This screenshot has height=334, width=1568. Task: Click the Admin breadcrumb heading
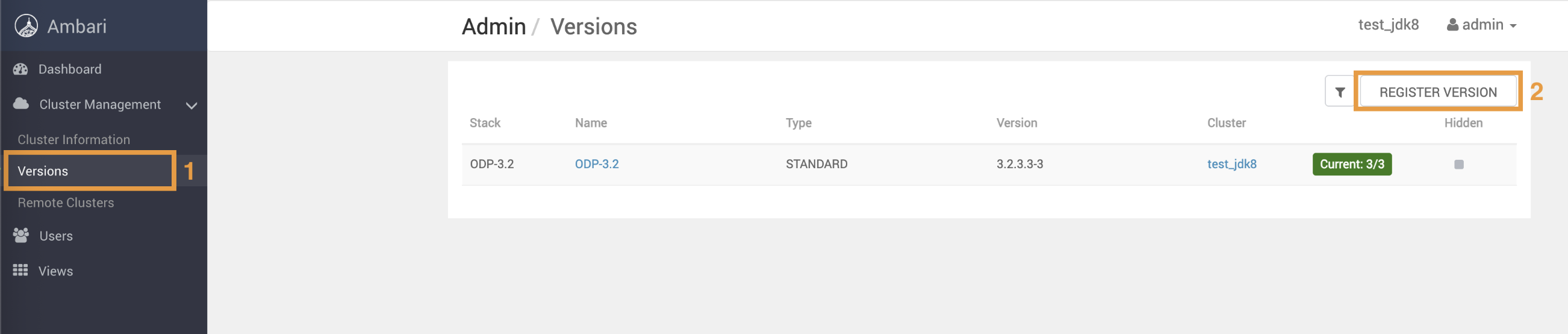(494, 27)
